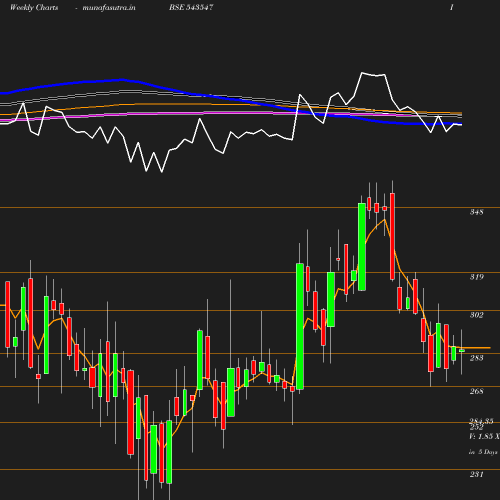Select the 348 price level label
Viewport: 500px width, 500px height.
[x=476, y=212]
